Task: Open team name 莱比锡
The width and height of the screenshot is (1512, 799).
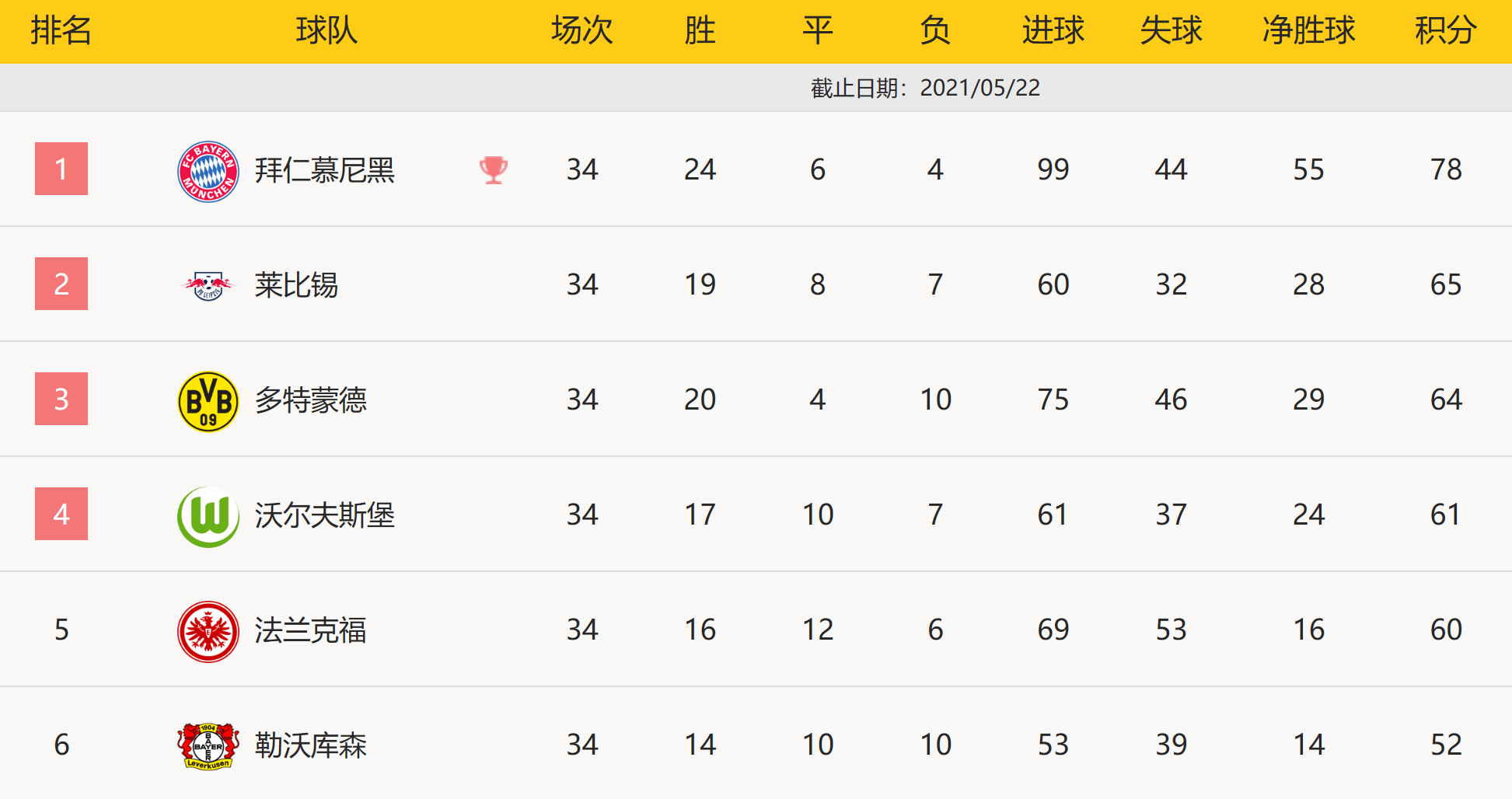Action: 296,285
